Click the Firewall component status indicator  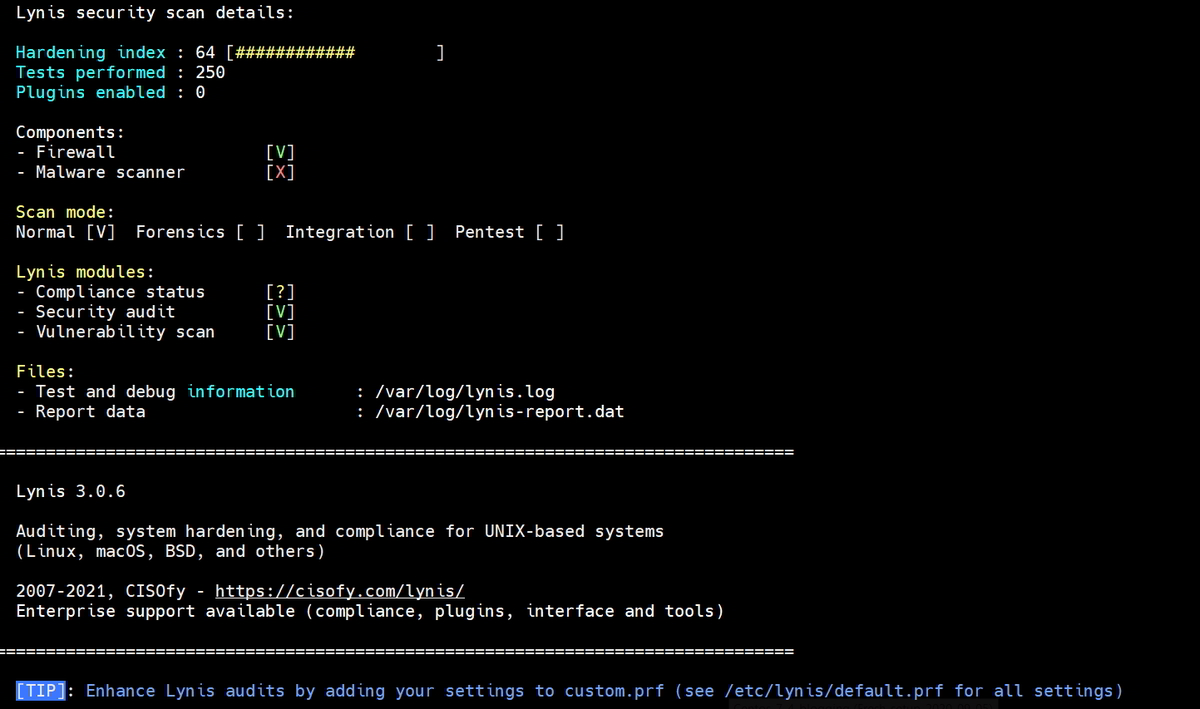point(279,152)
